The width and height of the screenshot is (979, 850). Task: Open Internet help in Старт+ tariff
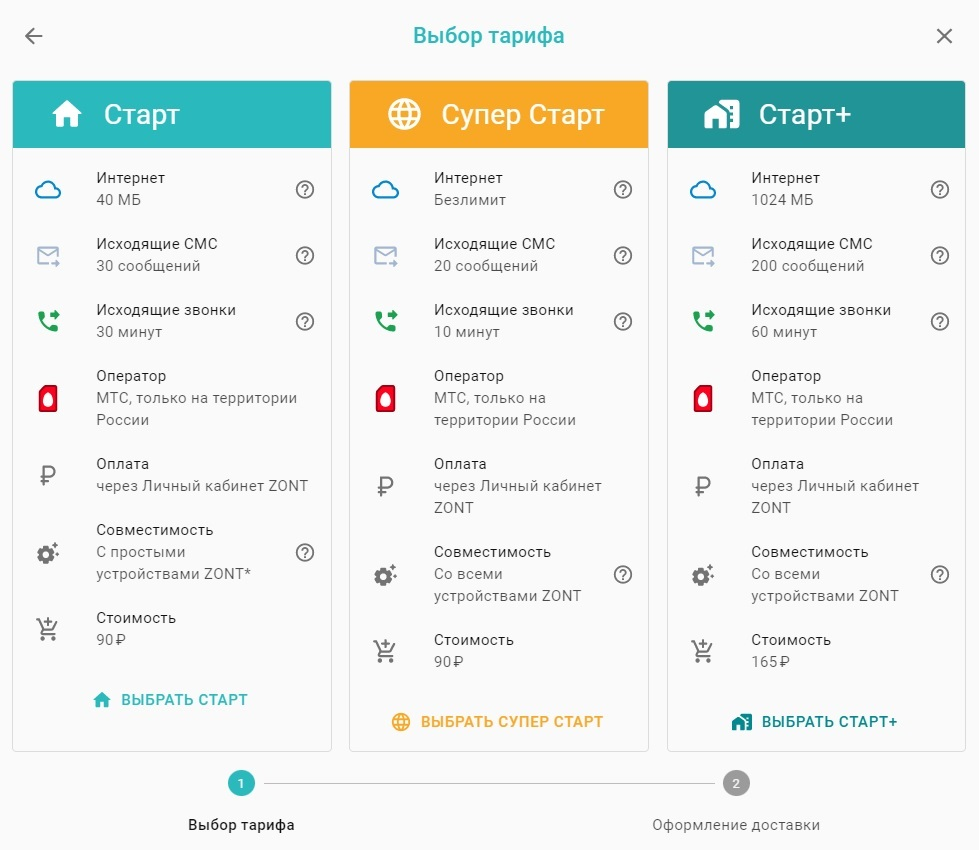[x=940, y=189]
